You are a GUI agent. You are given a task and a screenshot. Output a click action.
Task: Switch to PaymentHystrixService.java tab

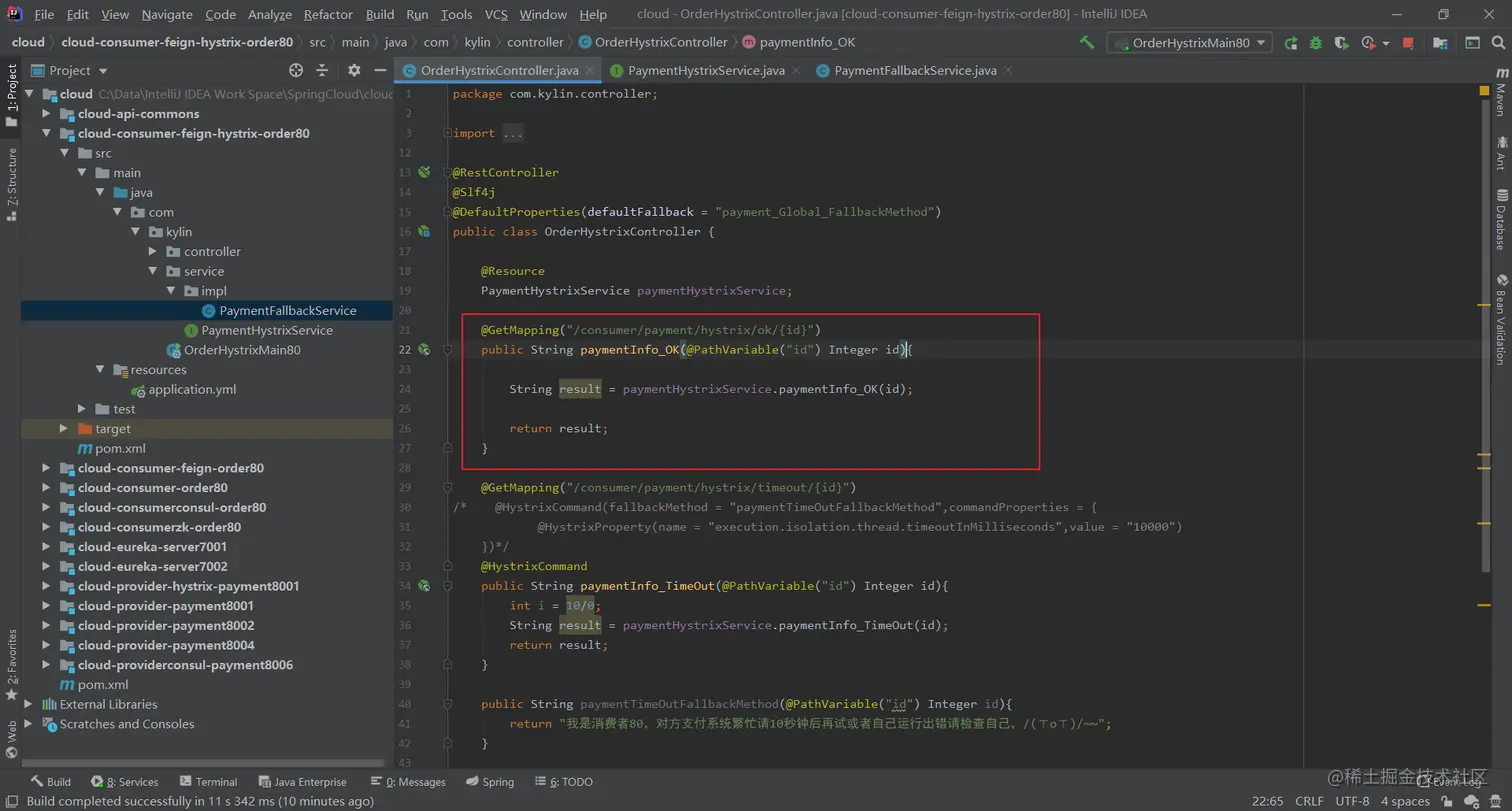click(706, 70)
